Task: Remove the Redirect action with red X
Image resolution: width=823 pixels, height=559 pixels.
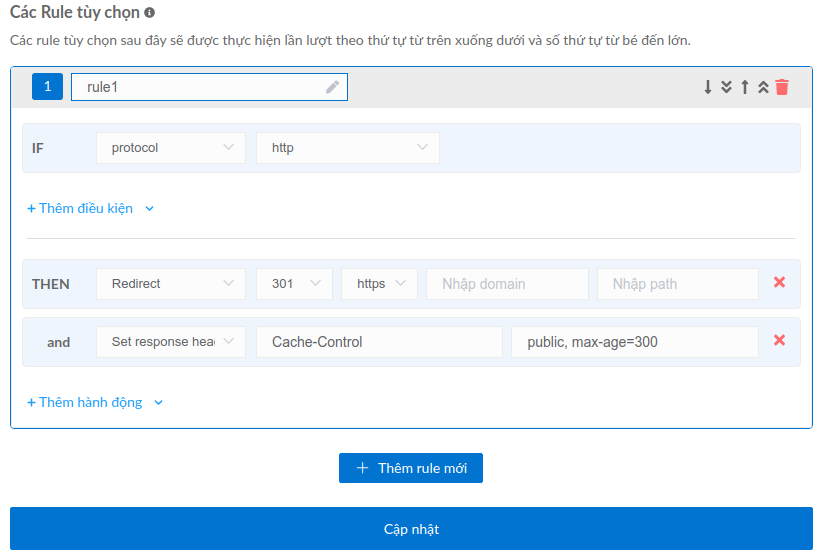Action: coord(779,282)
